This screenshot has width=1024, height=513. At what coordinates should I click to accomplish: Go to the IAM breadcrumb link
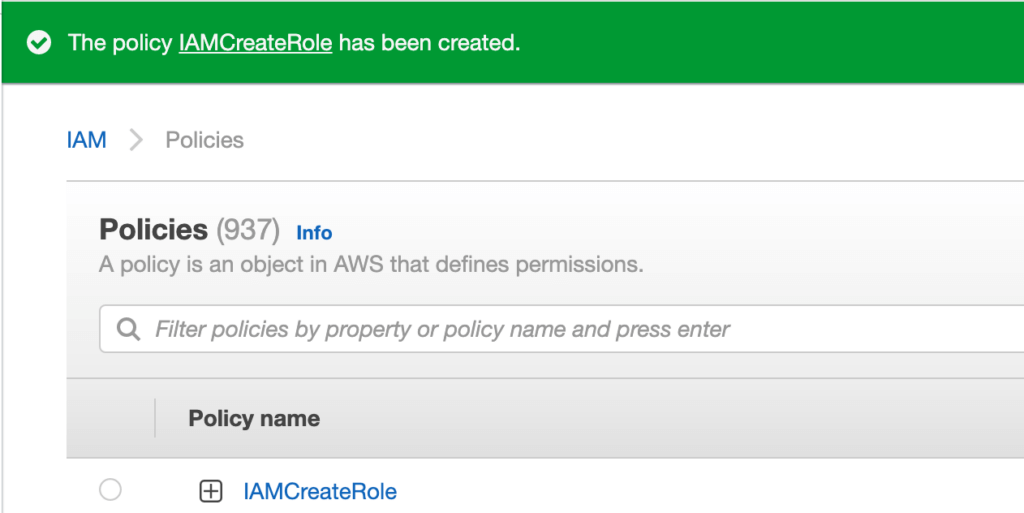point(86,140)
